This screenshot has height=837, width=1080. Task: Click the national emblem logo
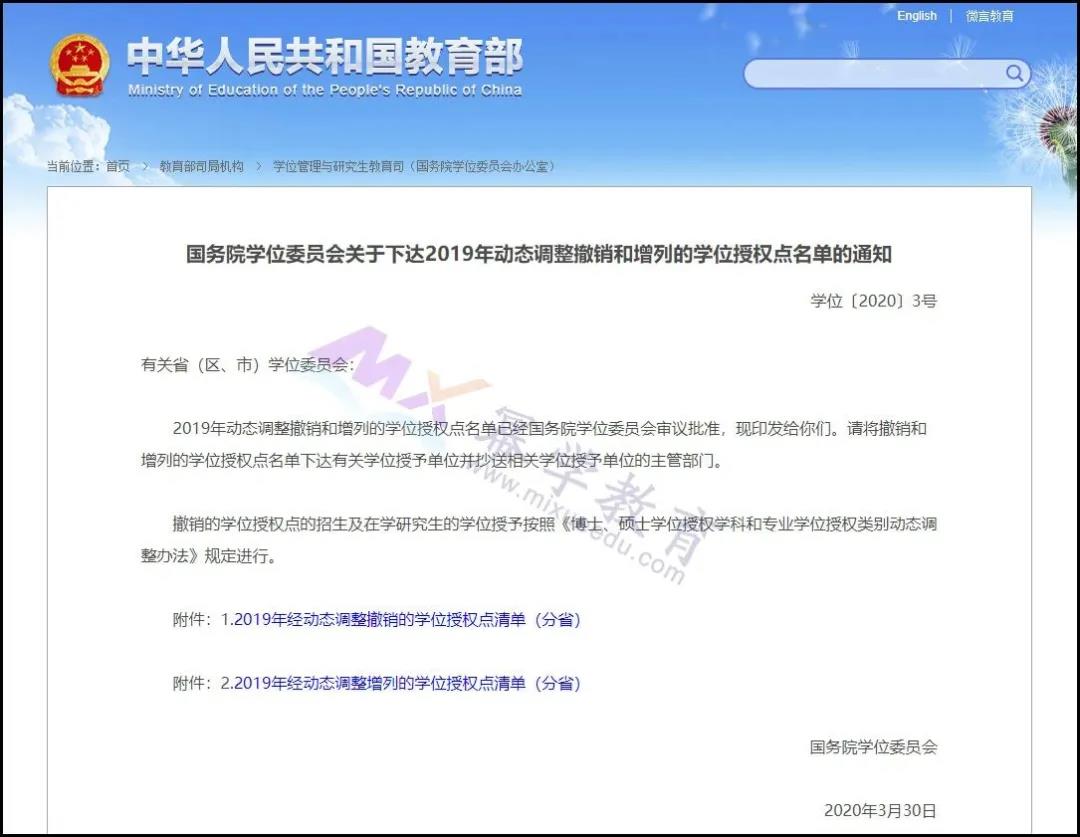tap(79, 65)
